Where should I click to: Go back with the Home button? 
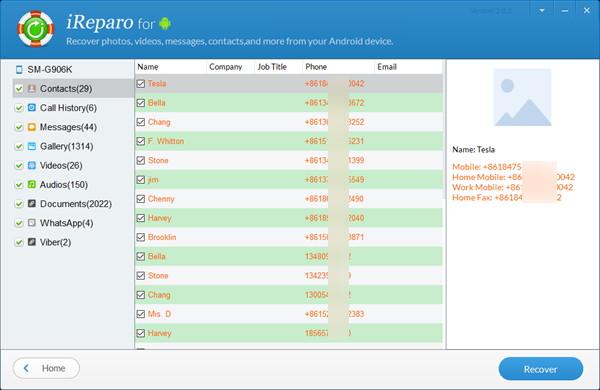click(46, 368)
